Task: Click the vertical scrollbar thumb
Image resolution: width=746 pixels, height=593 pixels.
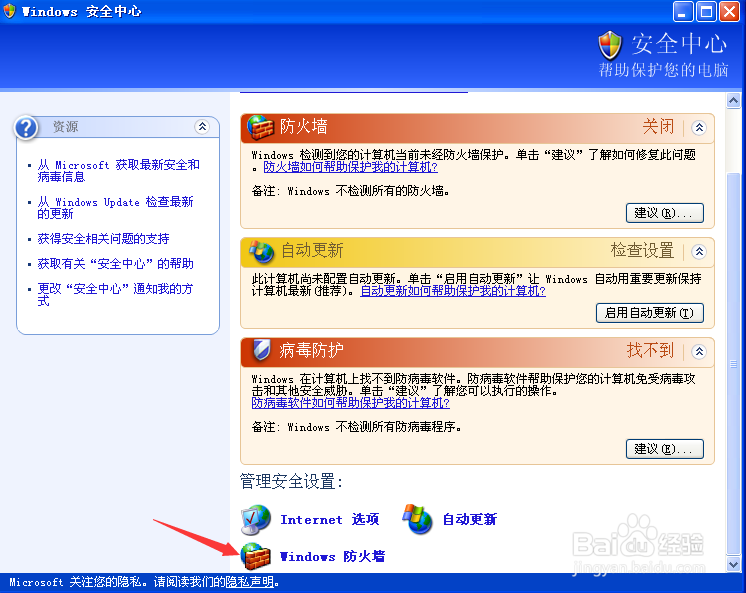Action: [x=733, y=364]
